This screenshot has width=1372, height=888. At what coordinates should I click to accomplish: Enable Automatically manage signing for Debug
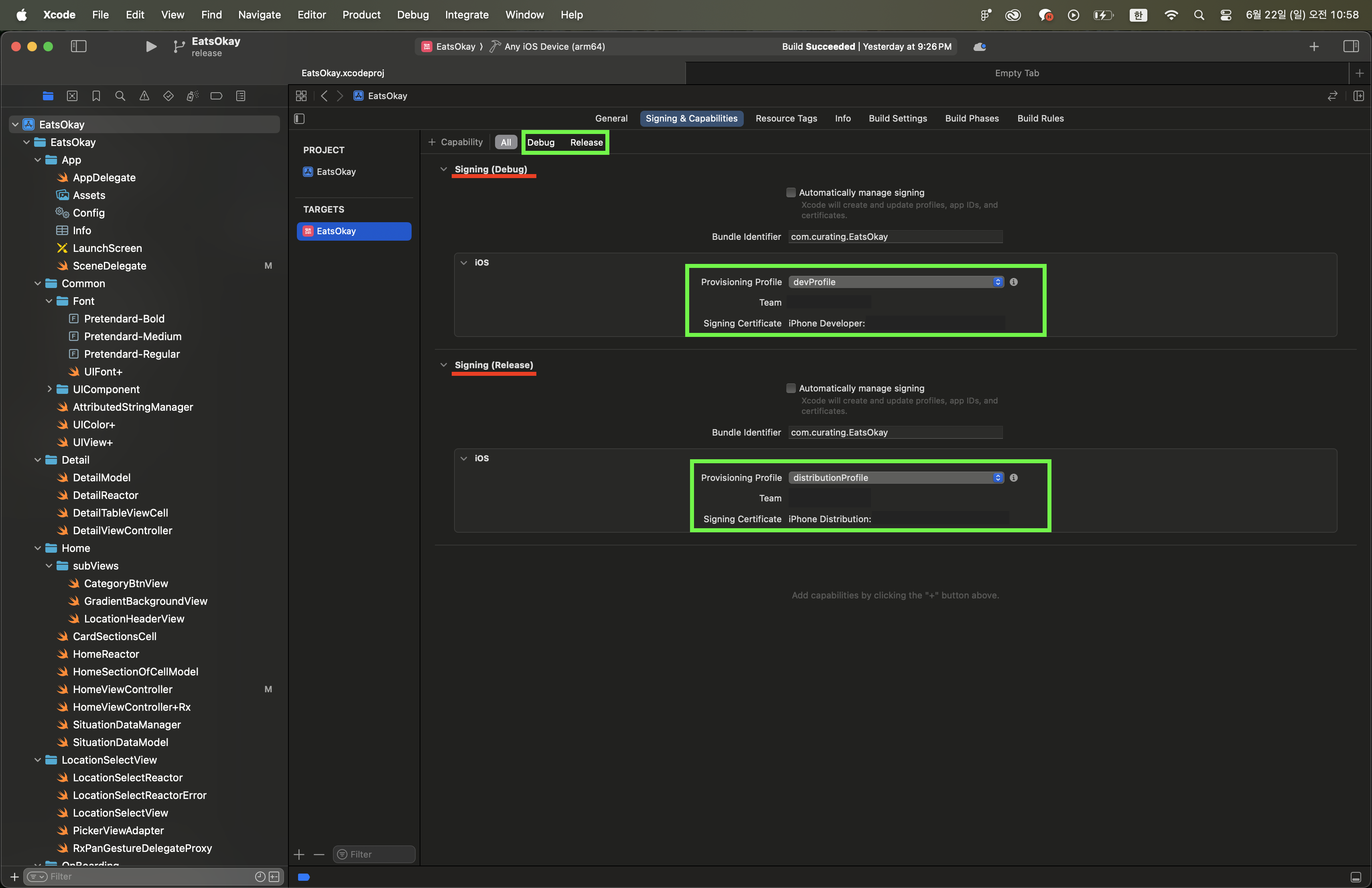[x=791, y=193]
